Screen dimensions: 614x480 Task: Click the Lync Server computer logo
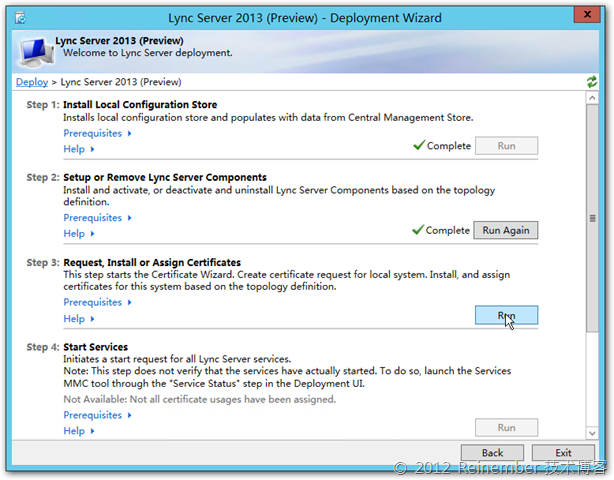[x=36, y=52]
